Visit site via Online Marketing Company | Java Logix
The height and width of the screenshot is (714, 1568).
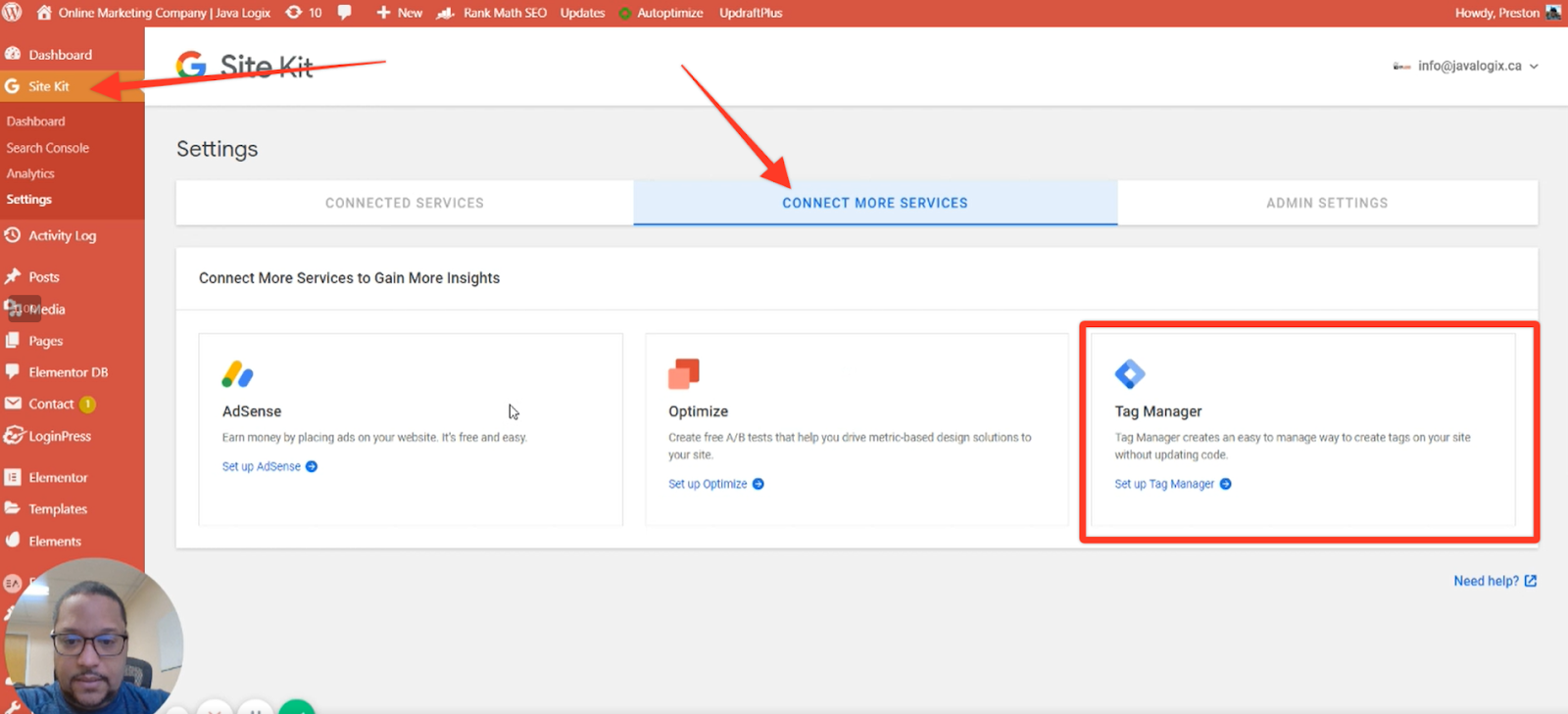tap(165, 13)
